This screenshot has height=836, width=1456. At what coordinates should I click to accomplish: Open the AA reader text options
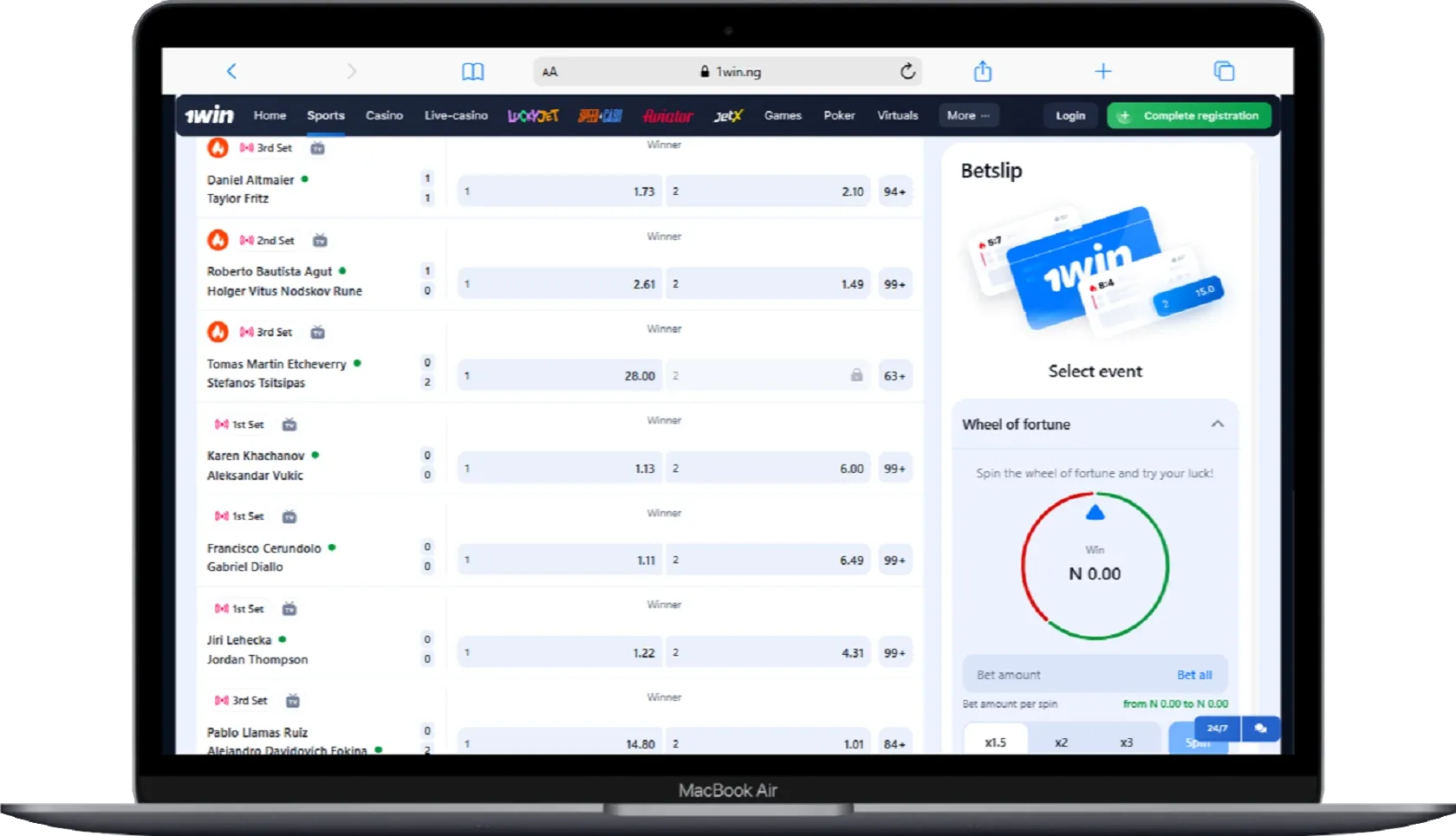click(x=549, y=72)
